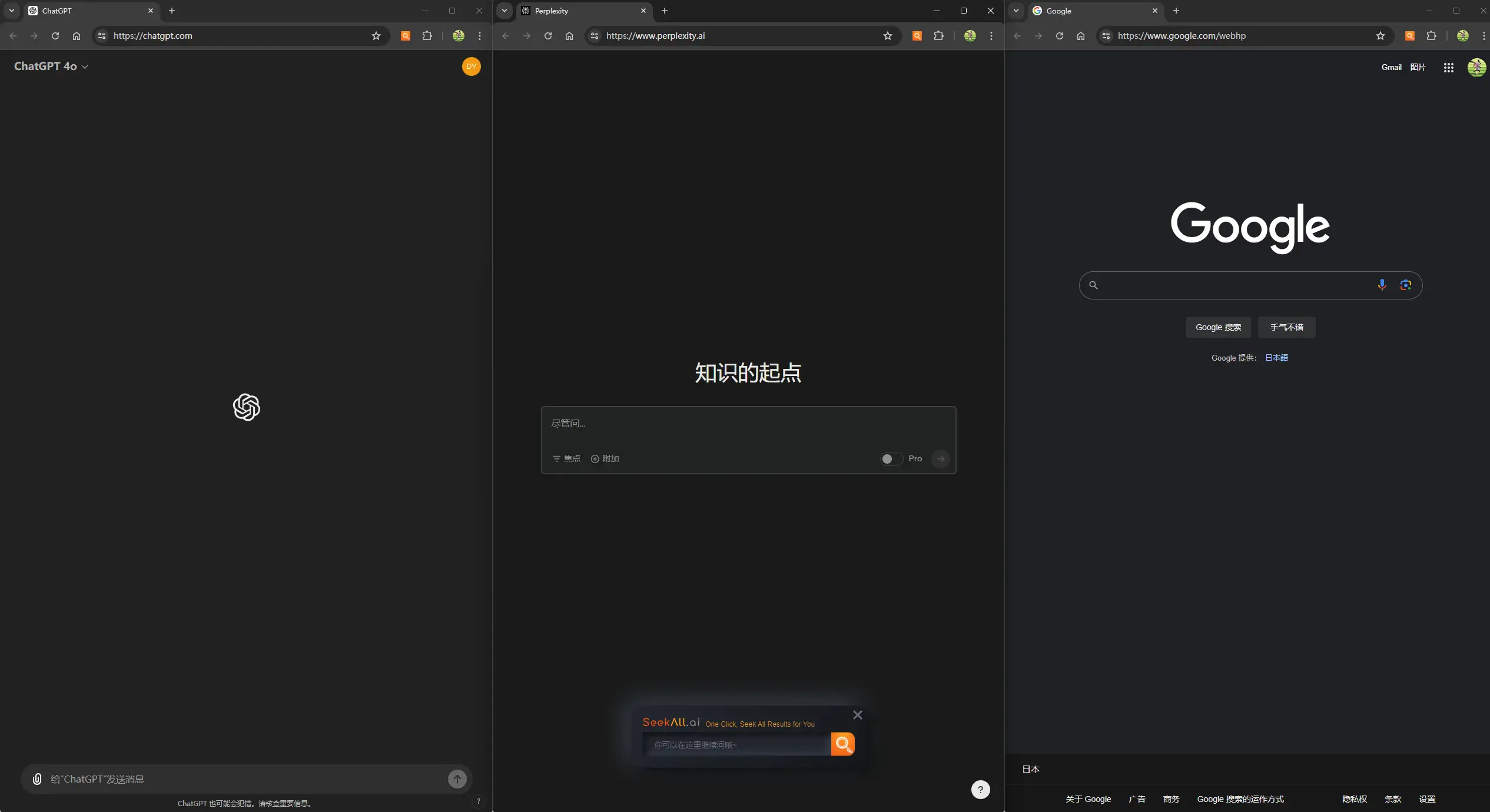Viewport: 1490px width, 812px height.
Task: Start voice search with Google microphone icon
Action: point(1381,285)
